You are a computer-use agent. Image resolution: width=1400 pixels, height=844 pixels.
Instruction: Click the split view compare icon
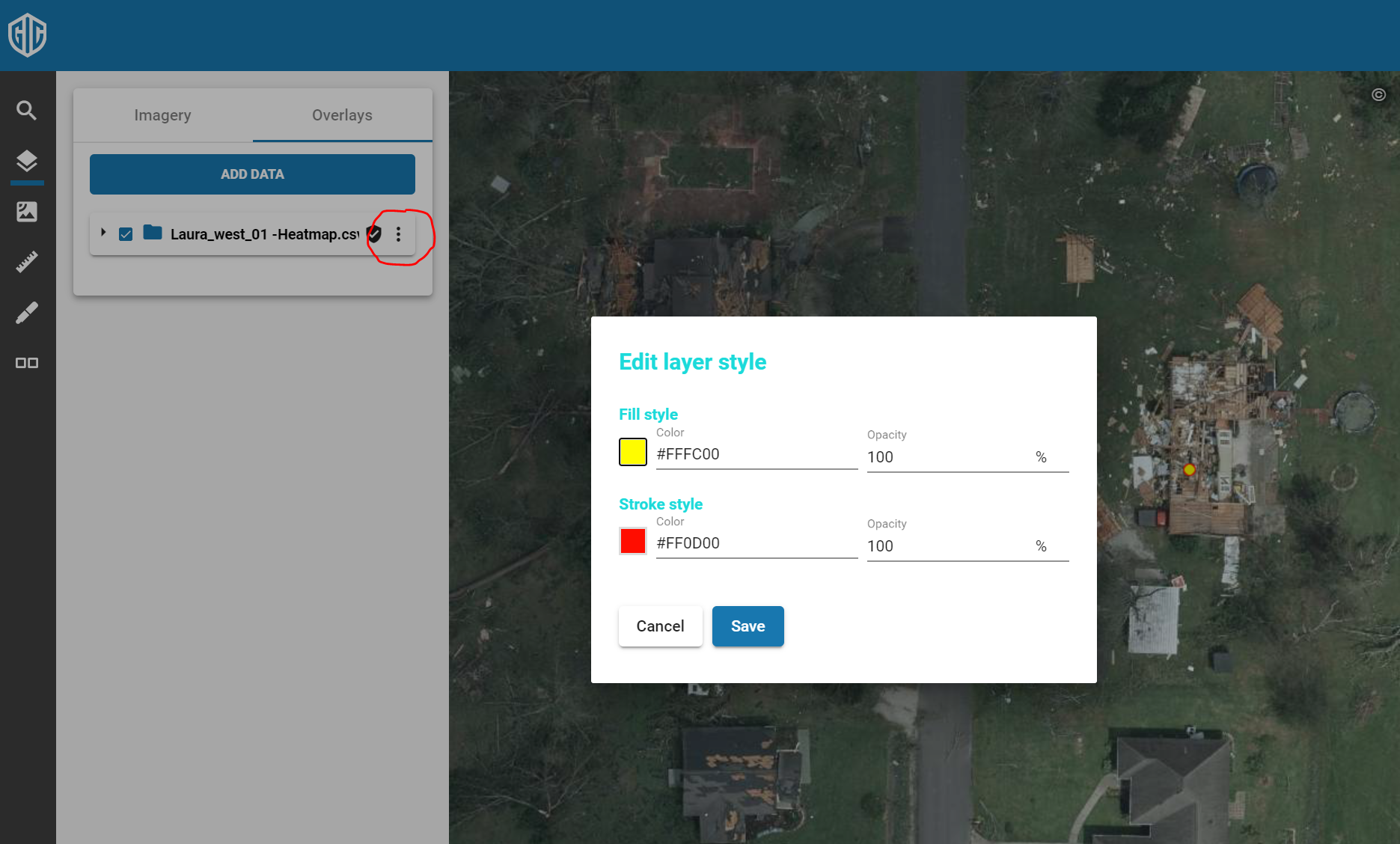click(27, 363)
